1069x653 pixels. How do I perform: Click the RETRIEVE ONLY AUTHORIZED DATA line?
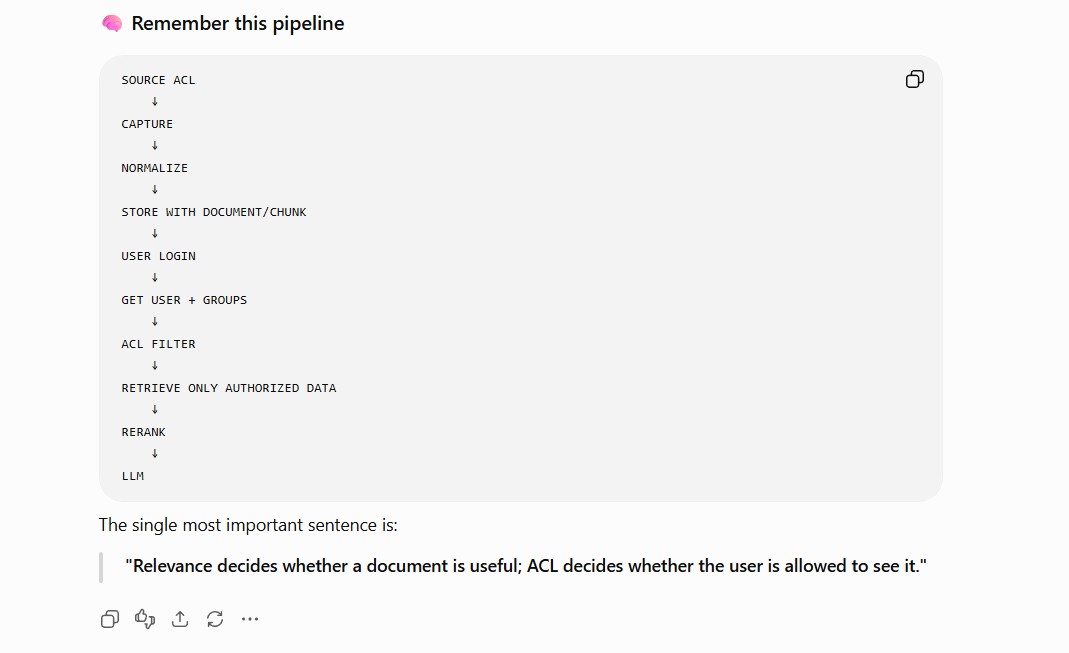pos(229,388)
